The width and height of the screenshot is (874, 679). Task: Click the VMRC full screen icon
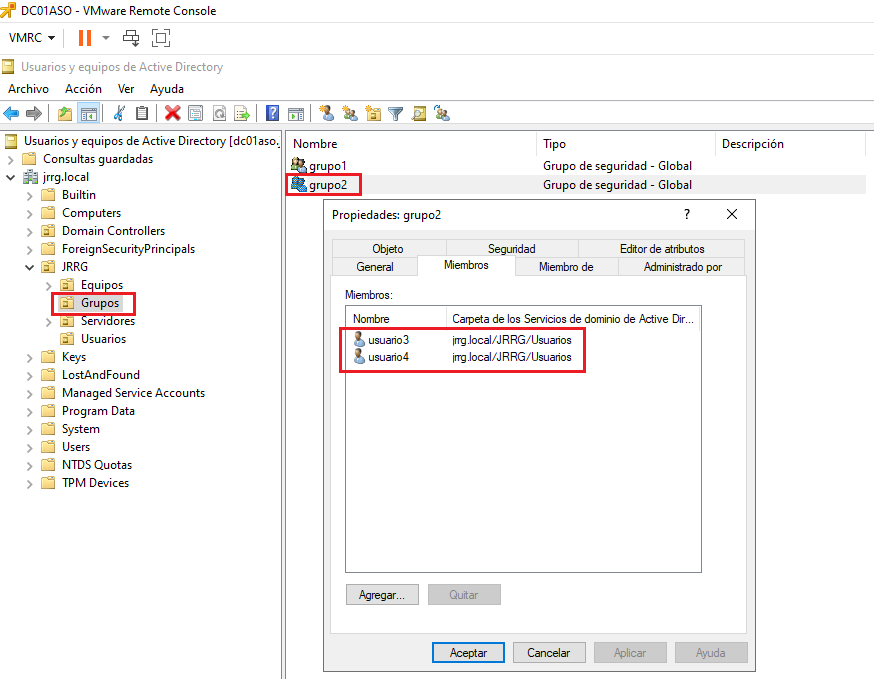click(x=161, y=38)
